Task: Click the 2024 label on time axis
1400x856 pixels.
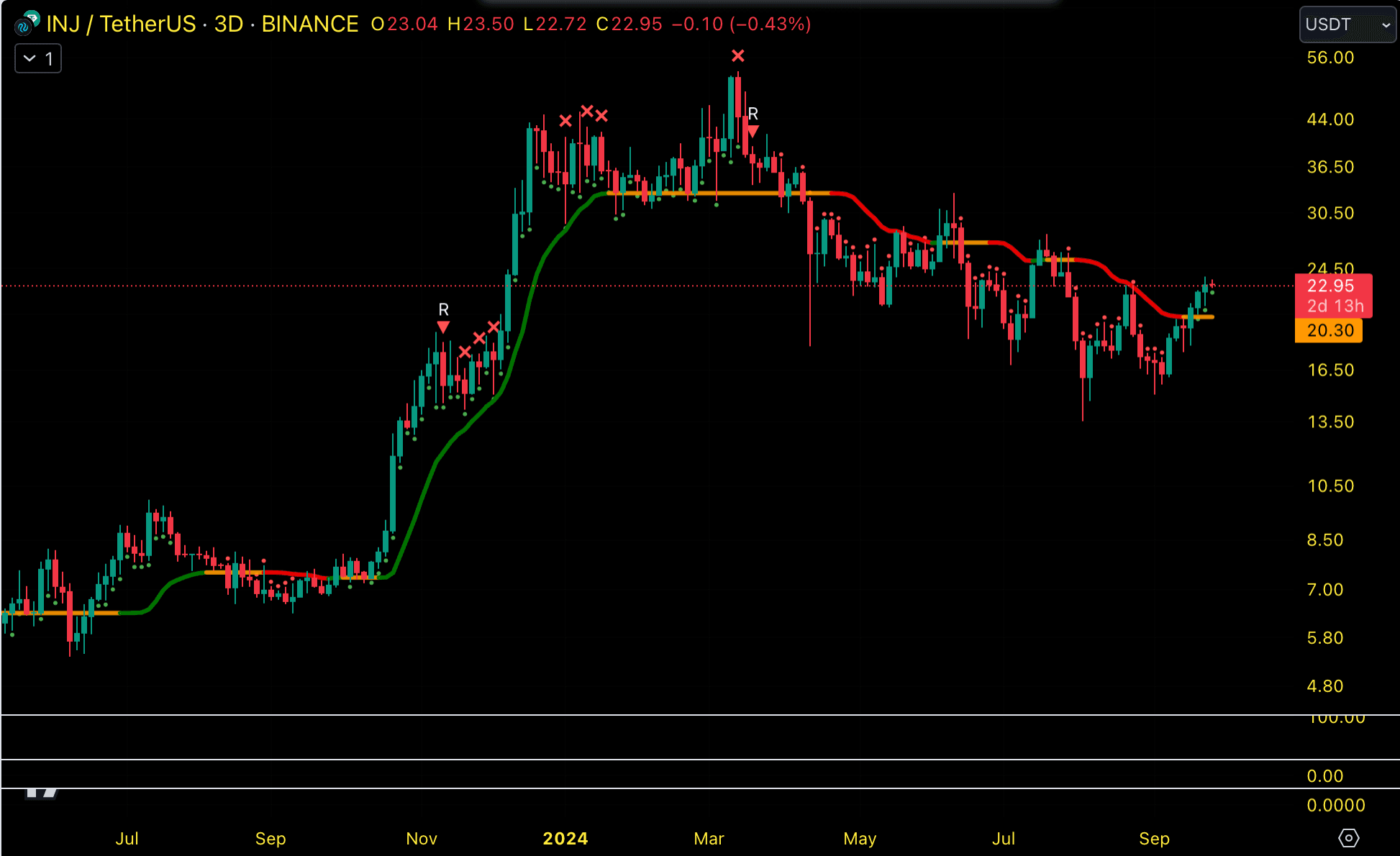Action: [565, 839]
